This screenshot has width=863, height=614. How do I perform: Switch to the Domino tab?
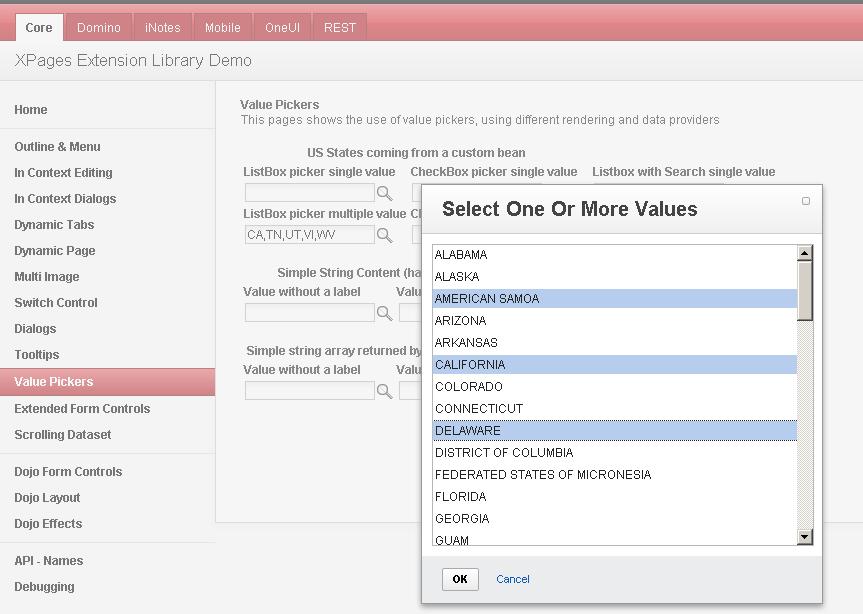(99, 27)
